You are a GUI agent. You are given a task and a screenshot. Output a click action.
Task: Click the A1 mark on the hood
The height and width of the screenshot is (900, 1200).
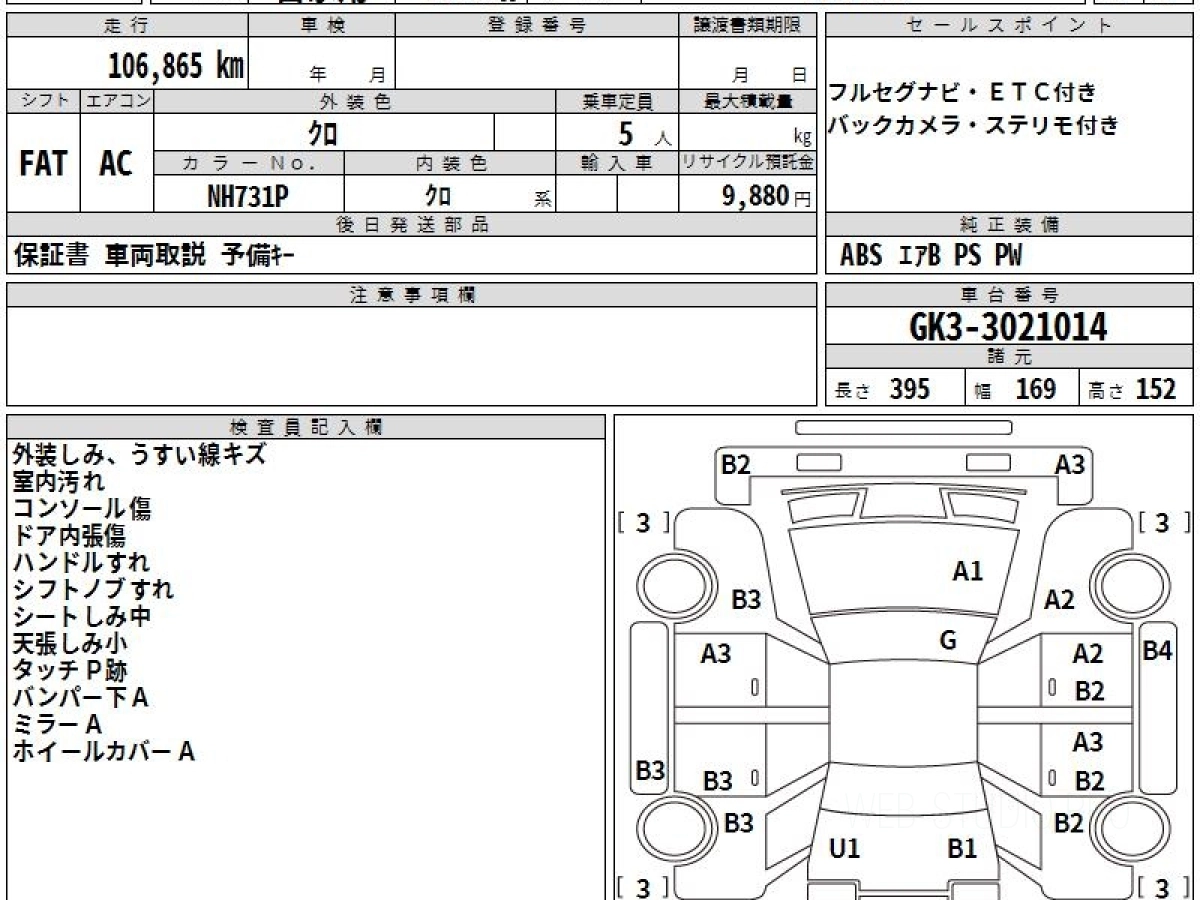point(968,572)
